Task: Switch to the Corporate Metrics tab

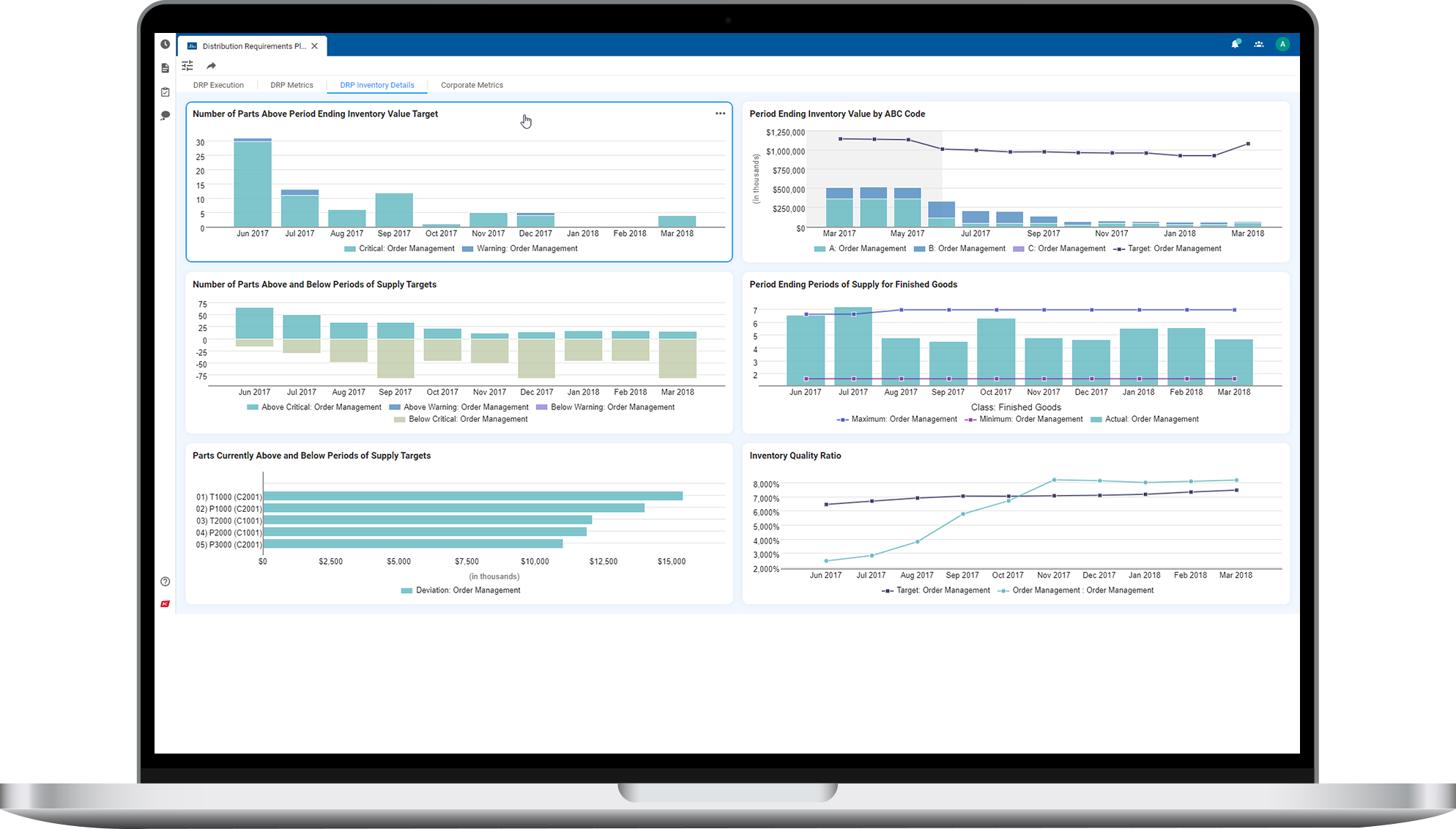Action: [472, 85]
